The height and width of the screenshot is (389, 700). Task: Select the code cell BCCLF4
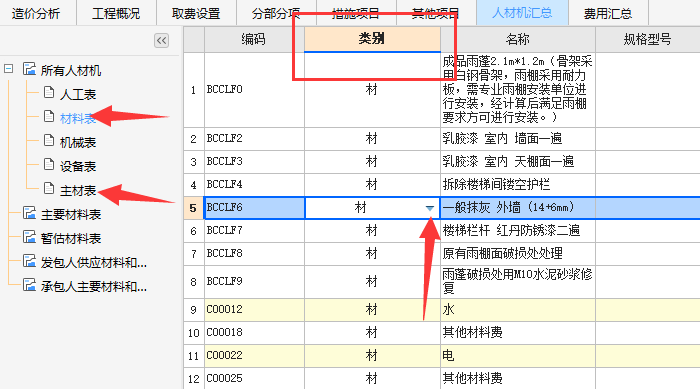[254, 185]
